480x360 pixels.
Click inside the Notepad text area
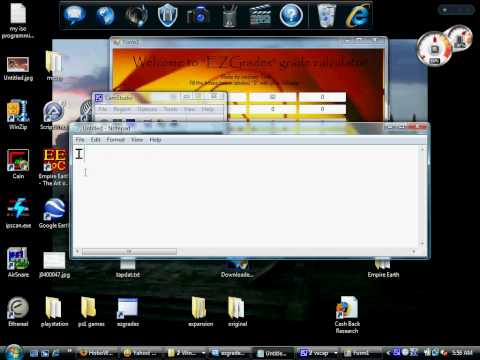tap(247, 197)
